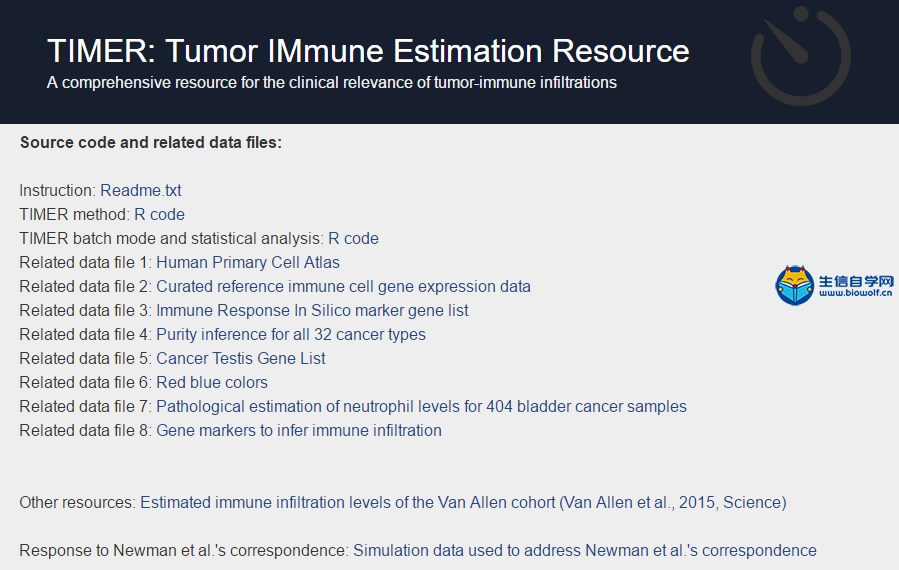Open Immune Response In Silico marker gene list

(x=312, y=311)
